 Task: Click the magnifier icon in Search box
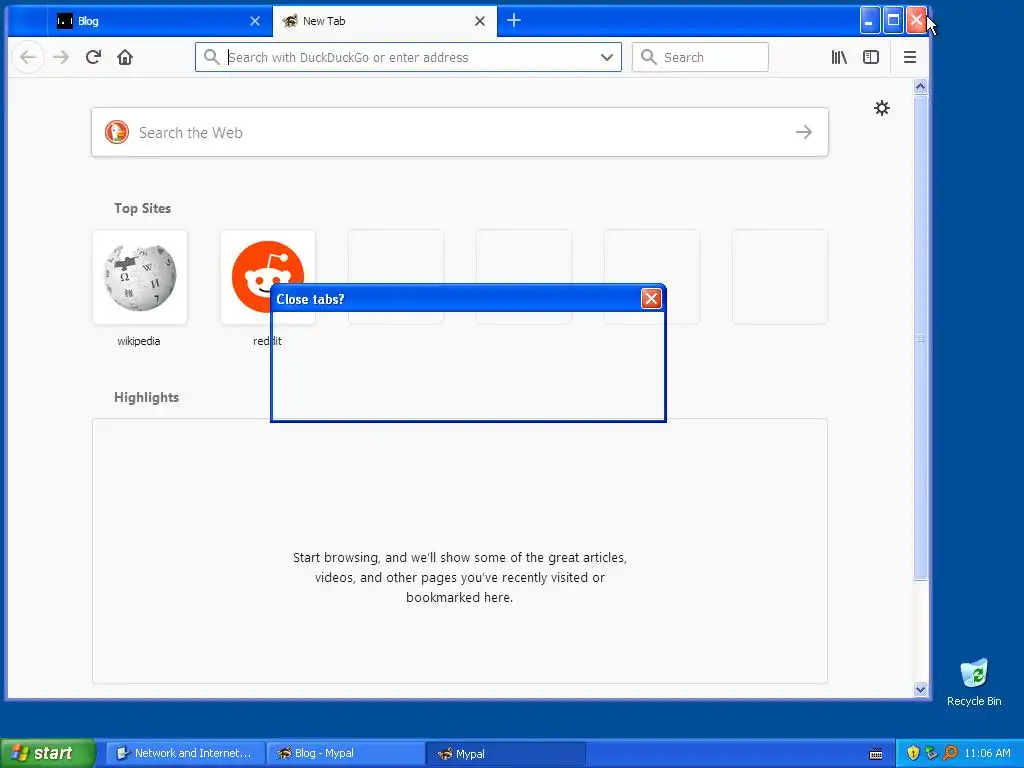(648, 57)
